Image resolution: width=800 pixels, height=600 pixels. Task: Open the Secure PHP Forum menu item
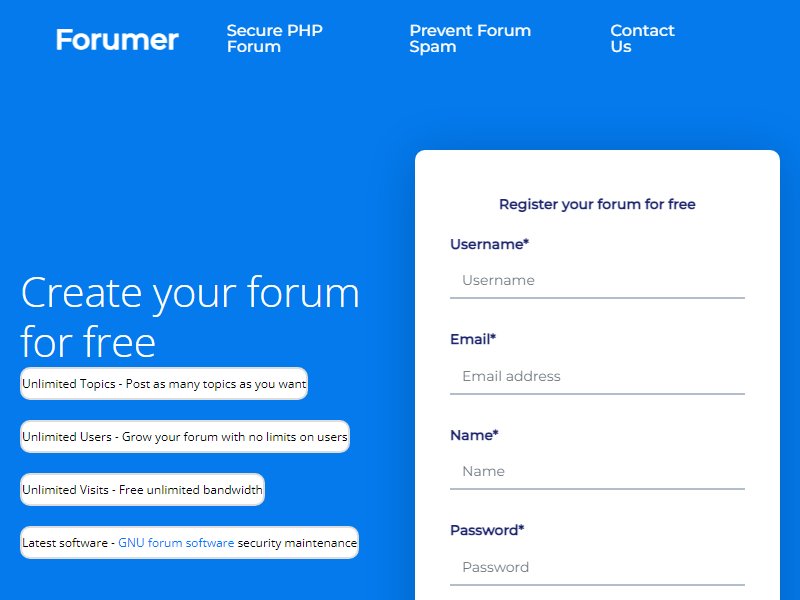274,38
